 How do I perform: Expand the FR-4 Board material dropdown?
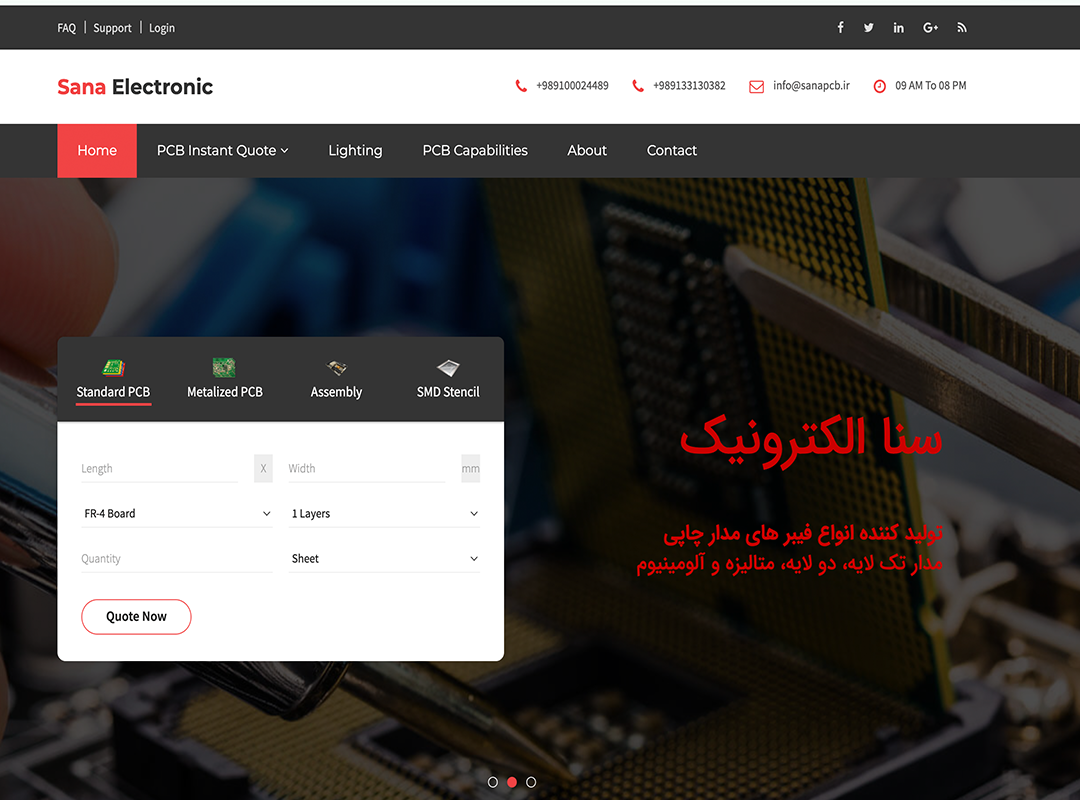click(177, 514)
